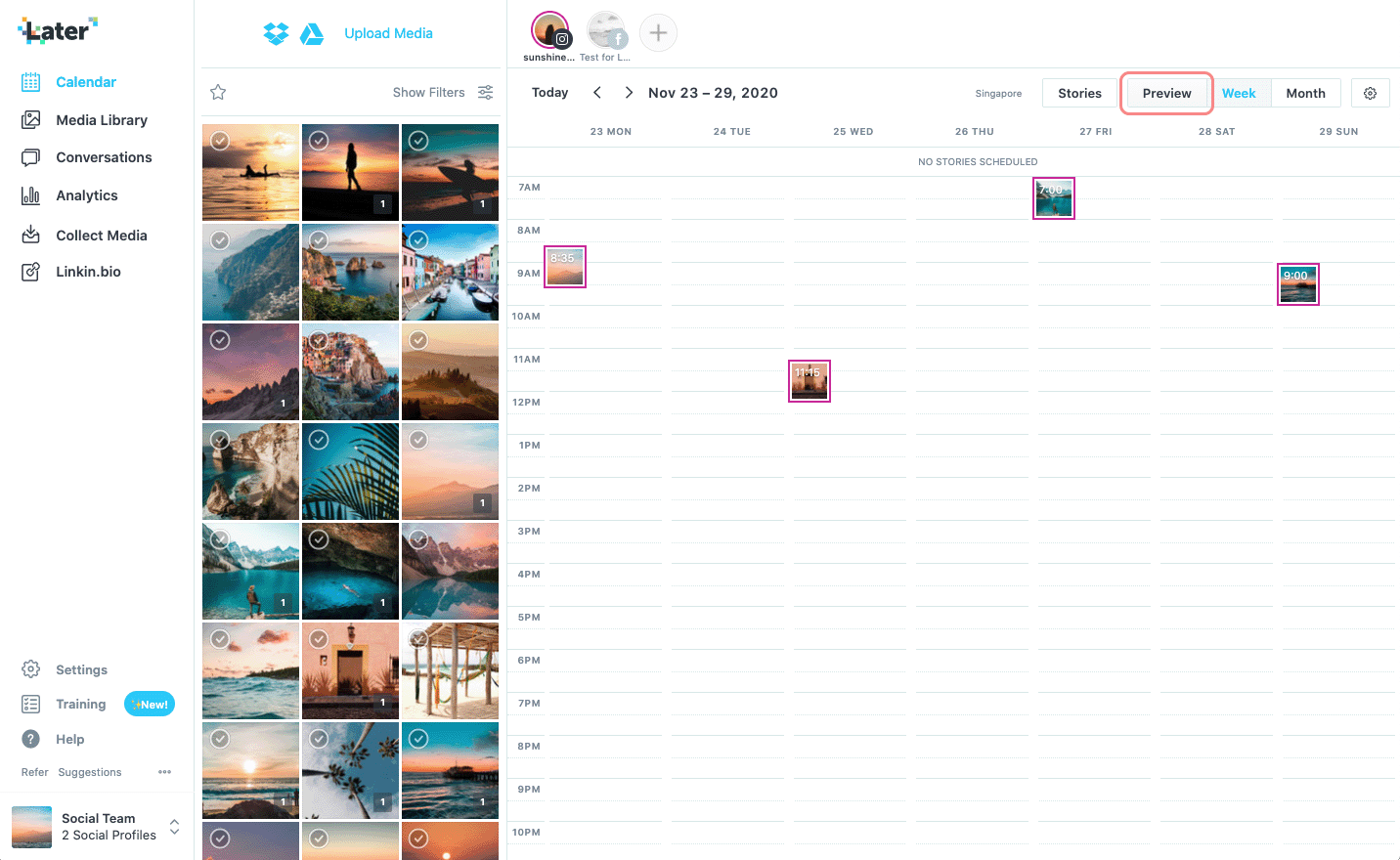The height and width of the screenshot is (860, 1400).
Task: Click the 25 WED day header
Action: click(853, 131)
